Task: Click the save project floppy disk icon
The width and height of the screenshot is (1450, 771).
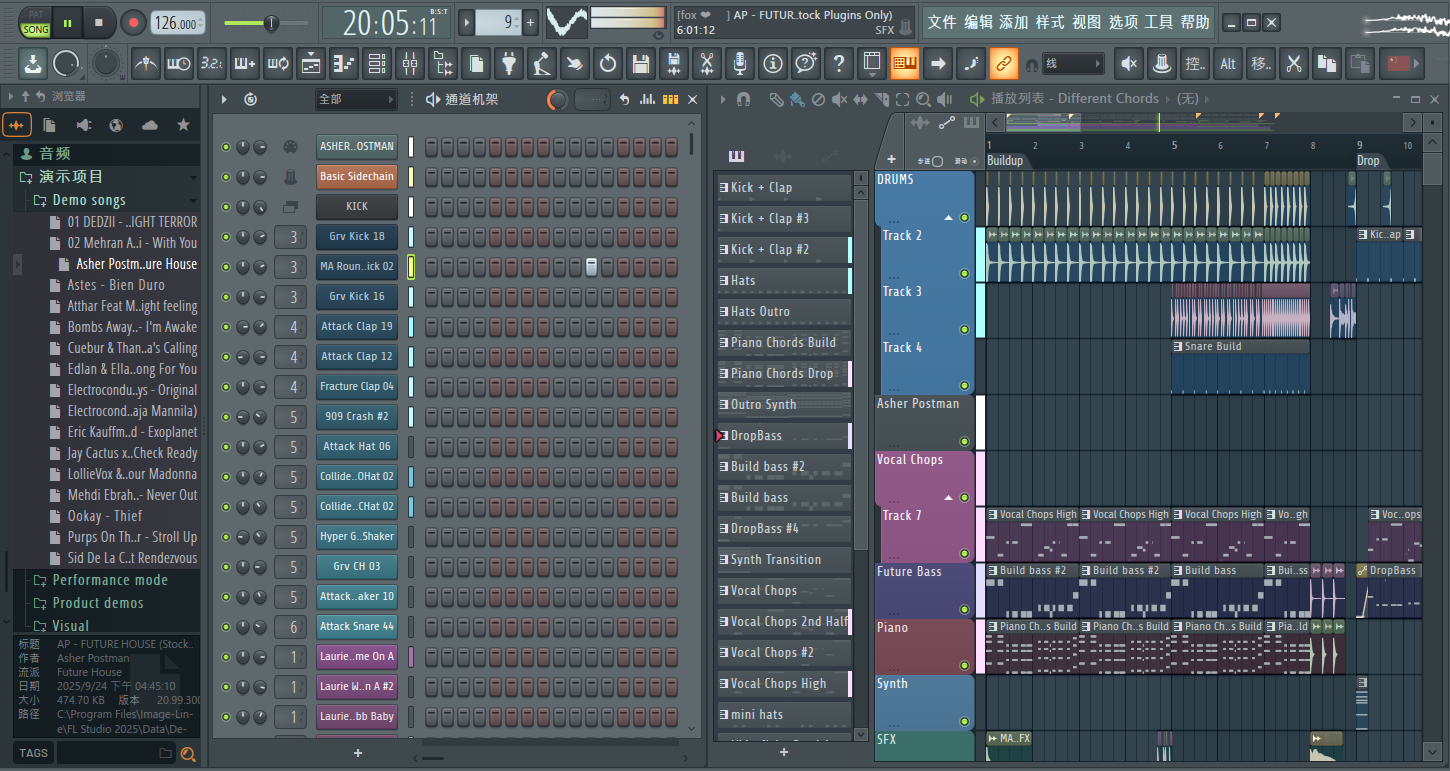Action: click(x=640, y=64)
